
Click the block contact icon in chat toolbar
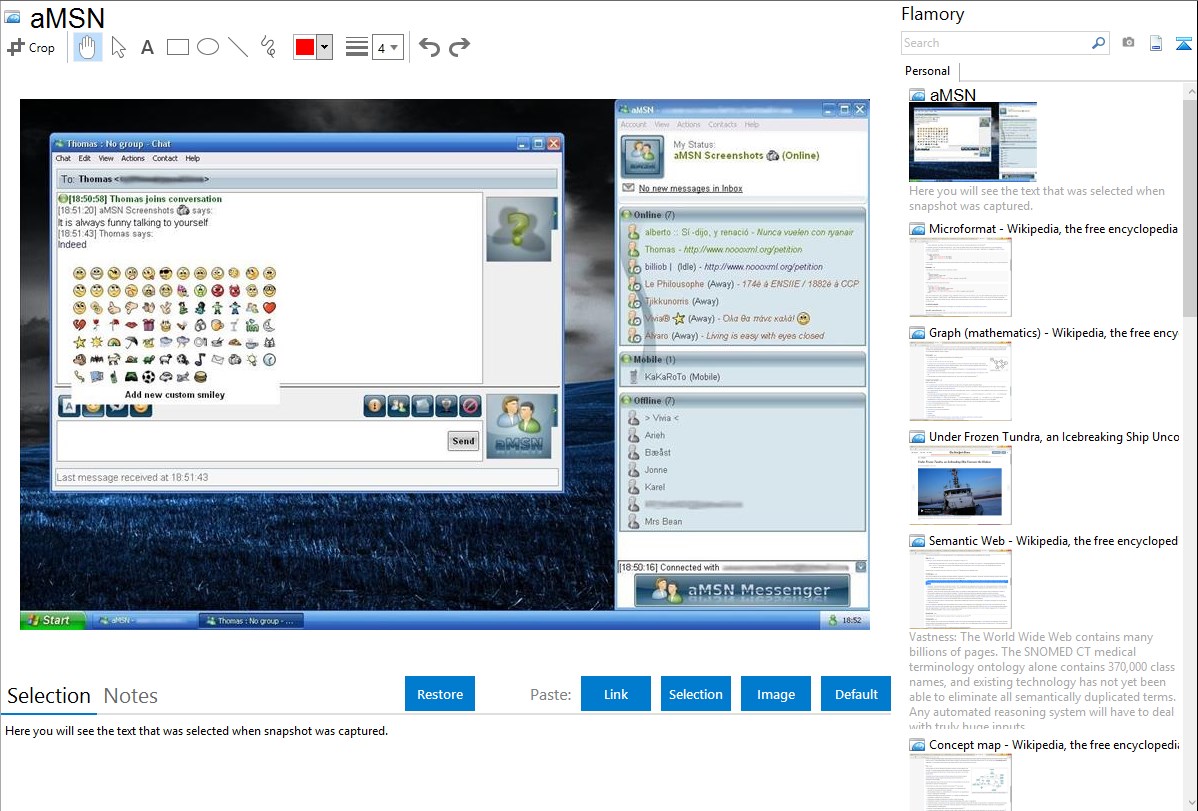coord(470,406)
